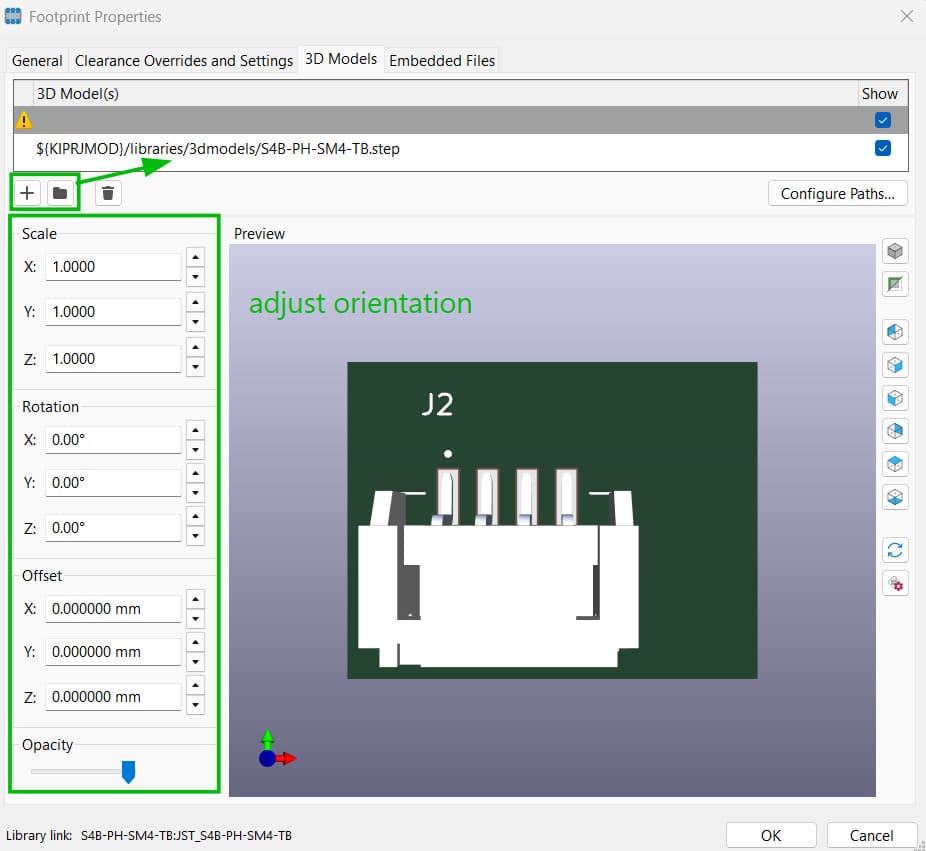Increase Scale X with the up stepper

click(195, 257)
